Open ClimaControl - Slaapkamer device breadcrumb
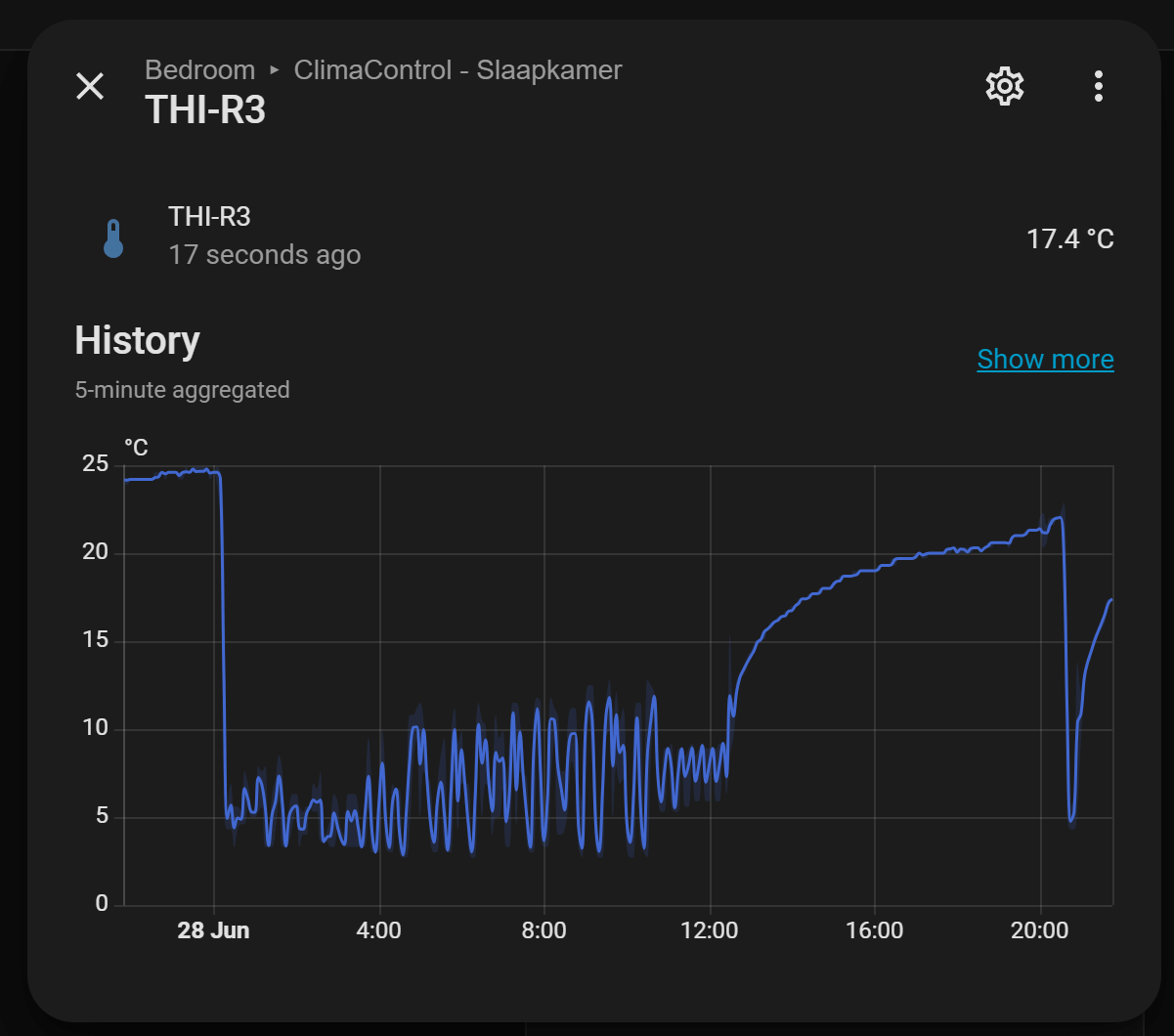1174x1036 pixels. pyautogui.click(x=457, y=70)
